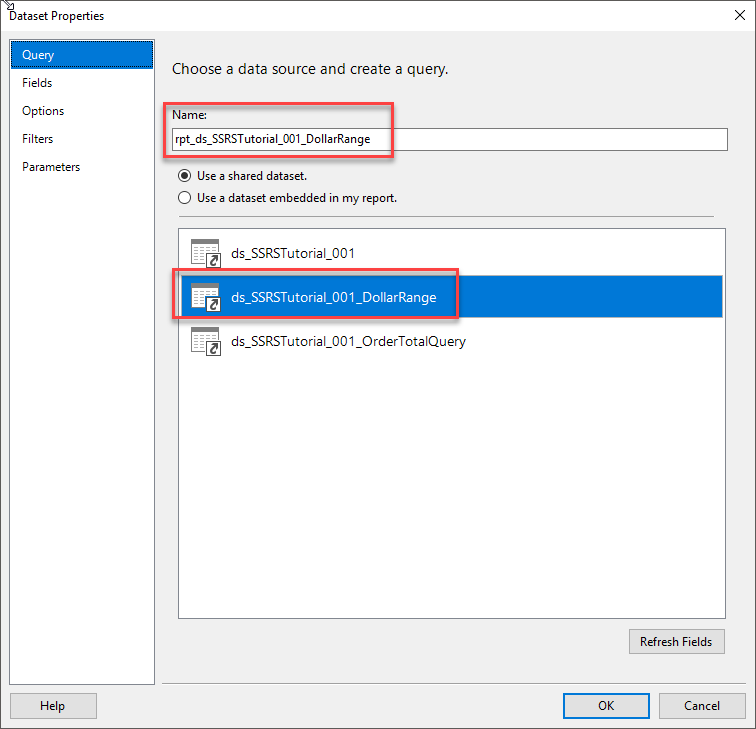Viewport: 756px width, 729px height.
Task: Open Help for dataset properties
Action: (52, 705)
